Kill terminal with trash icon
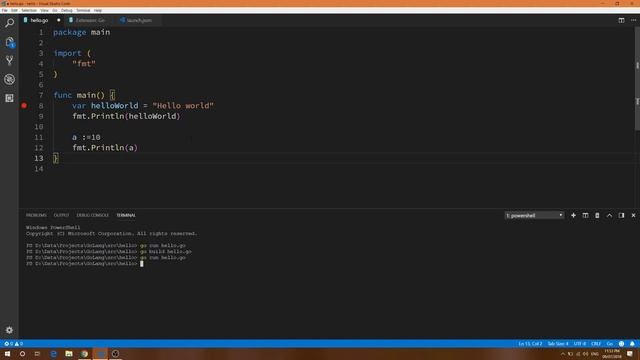 (597, 216)
